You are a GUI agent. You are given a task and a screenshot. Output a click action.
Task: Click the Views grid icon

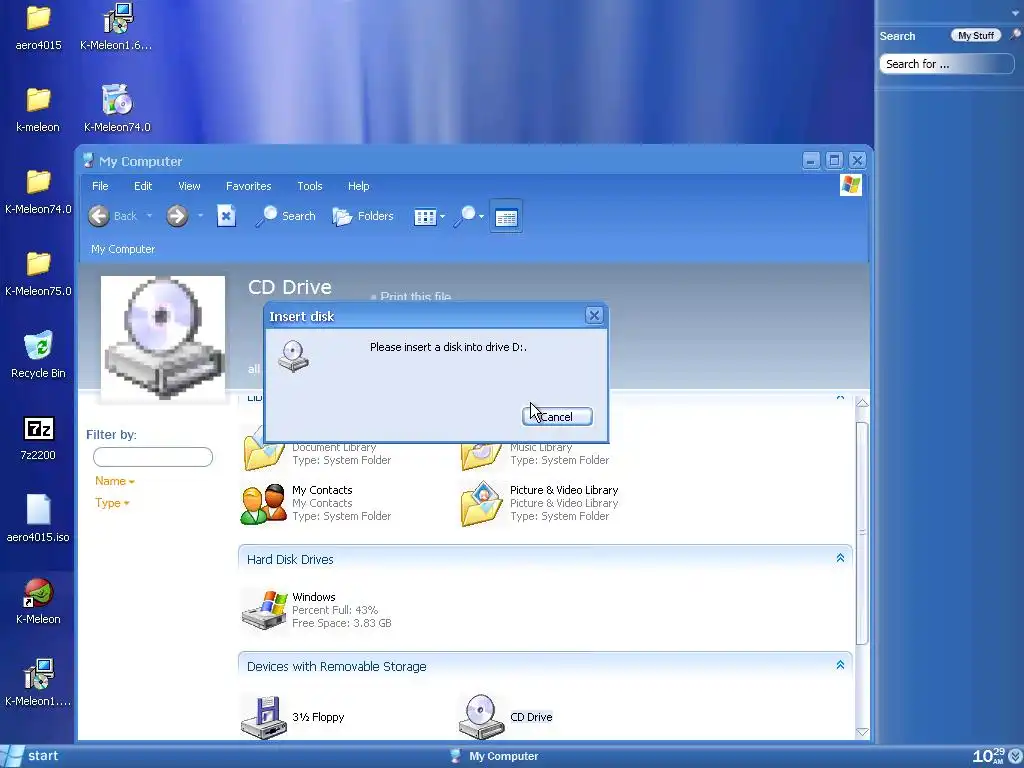pos(424,217)
